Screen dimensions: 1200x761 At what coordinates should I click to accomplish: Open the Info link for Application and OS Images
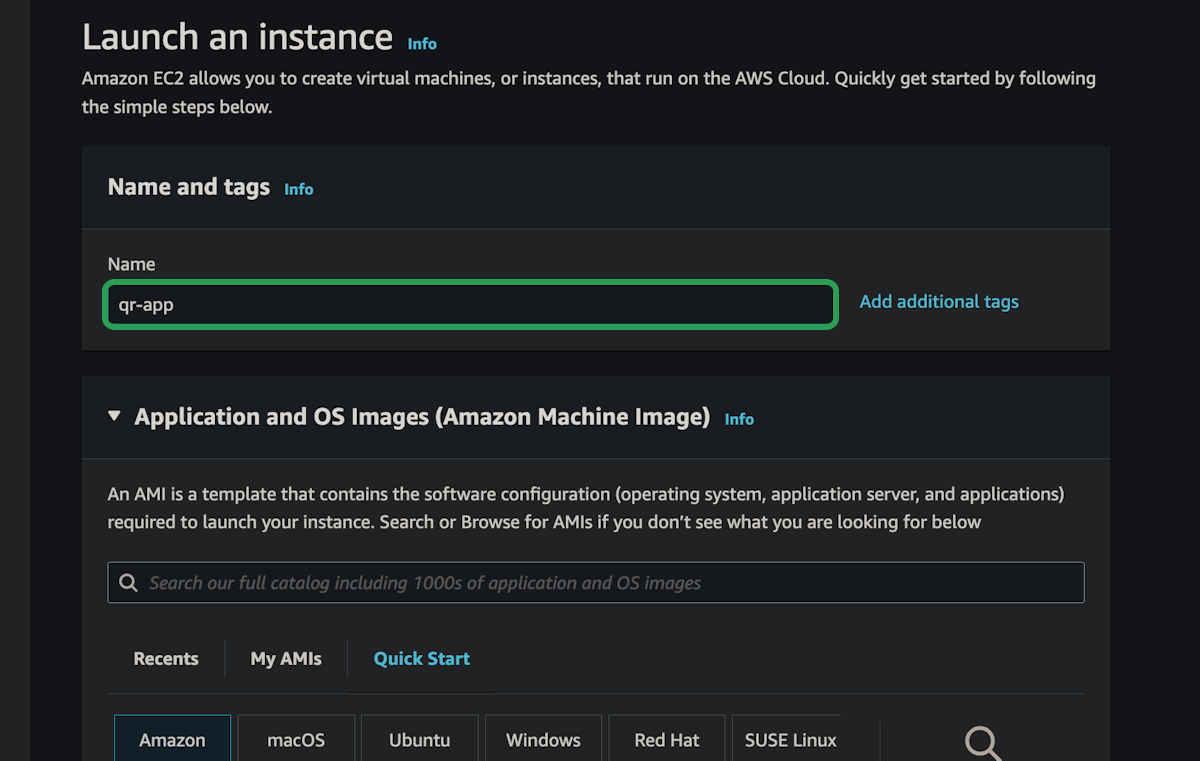point(739,419)
